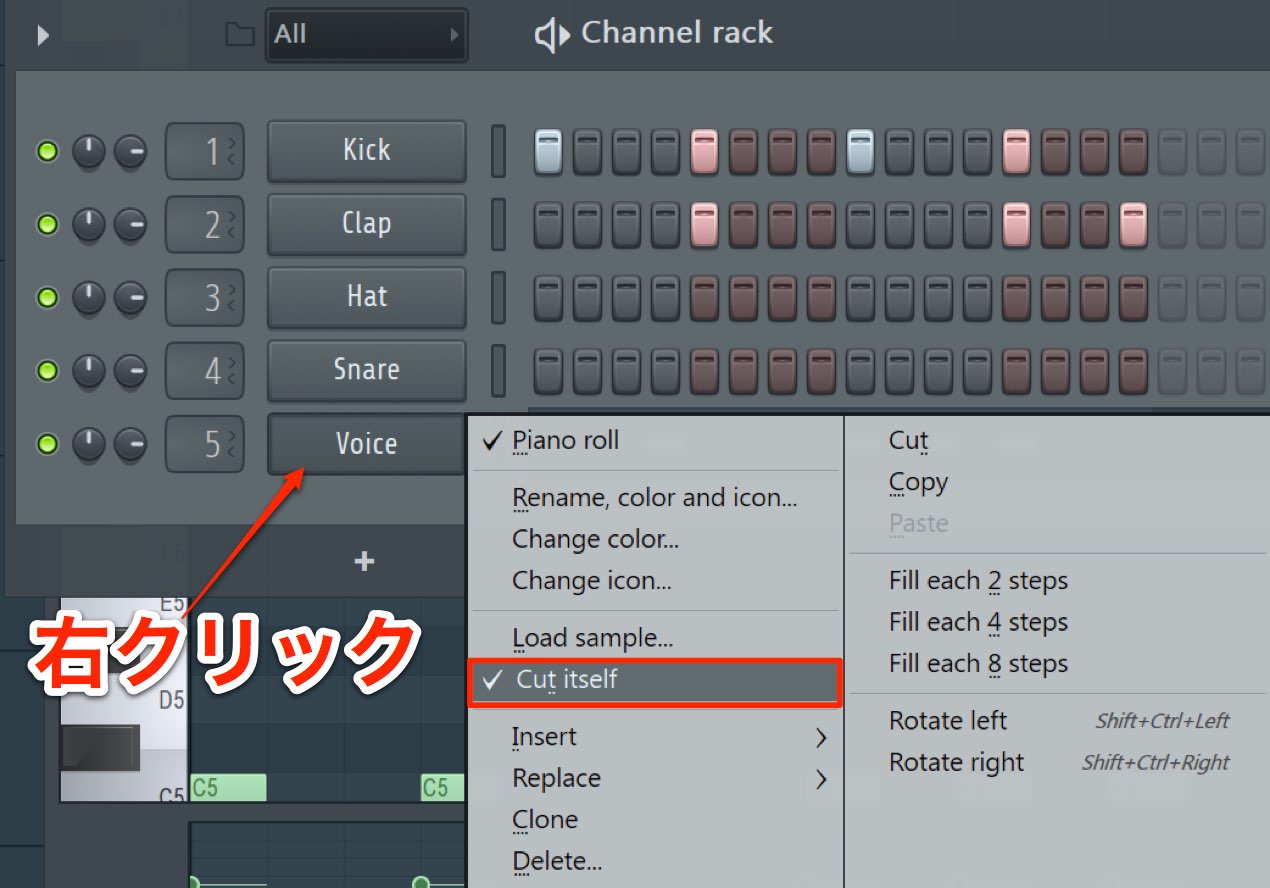
Task: Select Rename, color and icon menu entry
Action: coord(654,498)
